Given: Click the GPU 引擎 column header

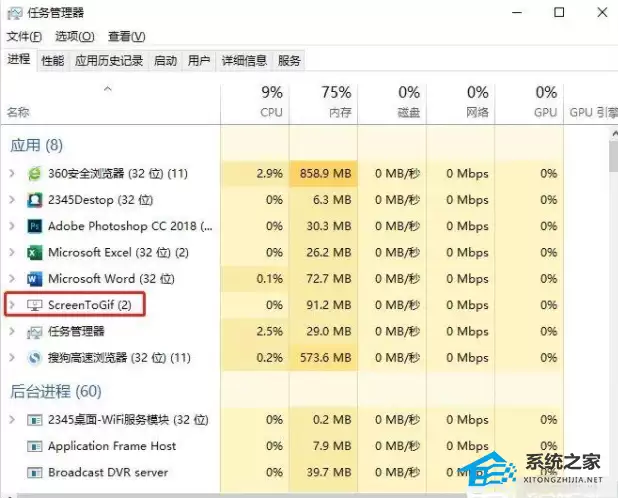Looking at the screenshot, I should (591, 104).
